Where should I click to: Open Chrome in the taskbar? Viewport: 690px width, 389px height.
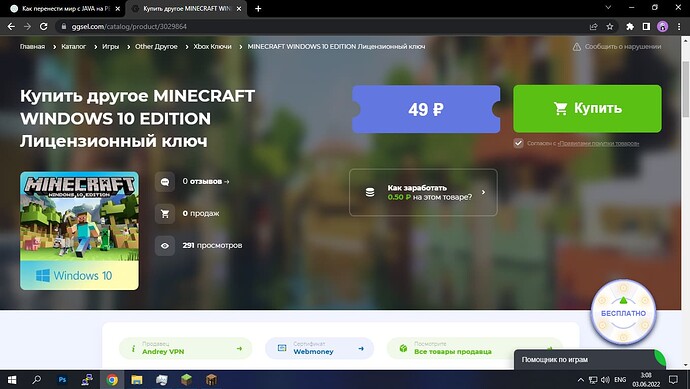(x=112, y=379)
